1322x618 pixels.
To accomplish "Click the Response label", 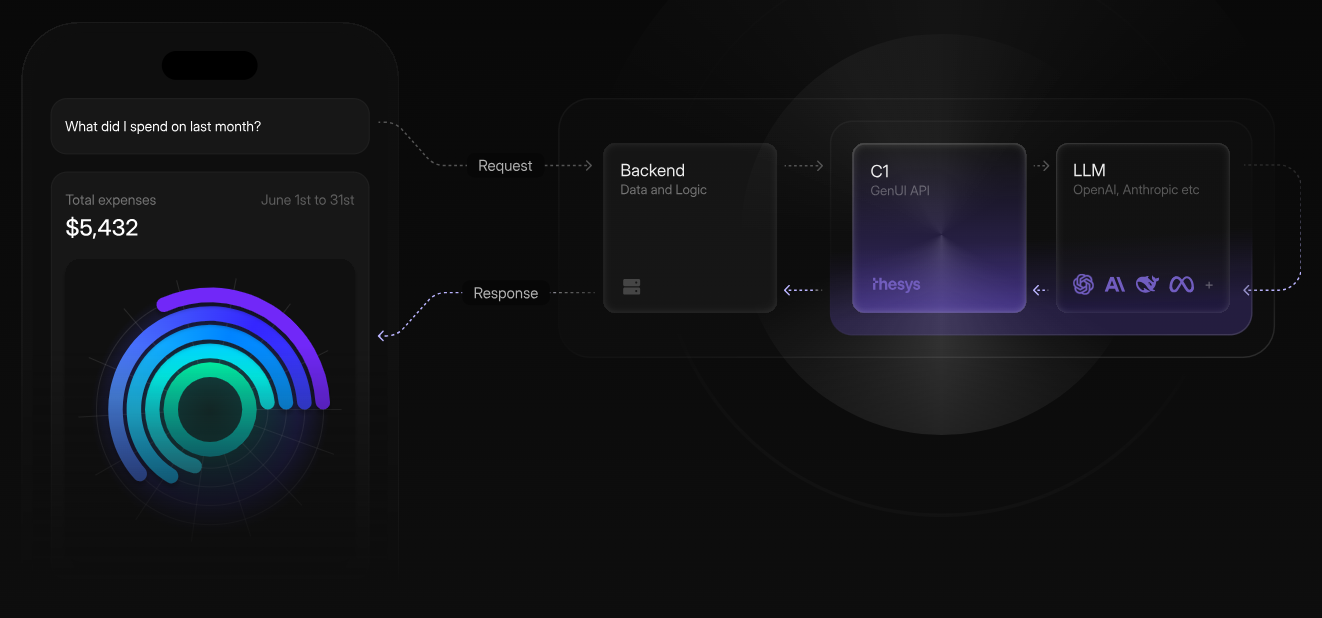I will pos(506,293).
